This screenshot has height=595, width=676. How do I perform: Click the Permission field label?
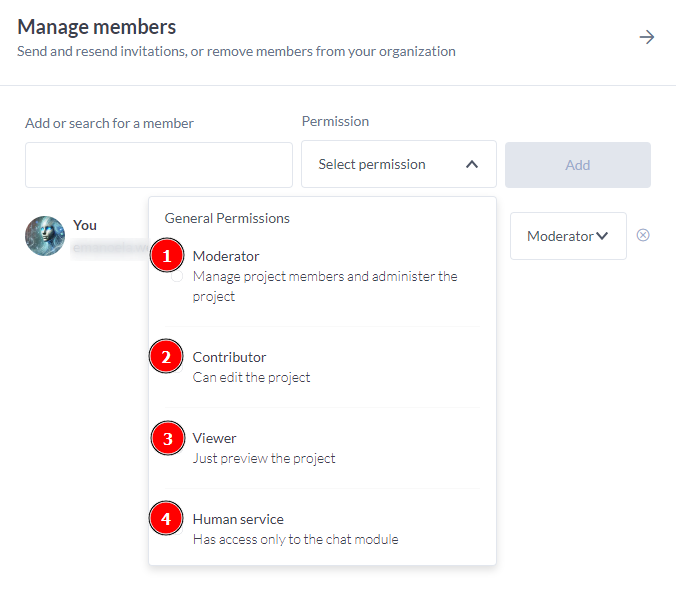(x=335, y=121)
